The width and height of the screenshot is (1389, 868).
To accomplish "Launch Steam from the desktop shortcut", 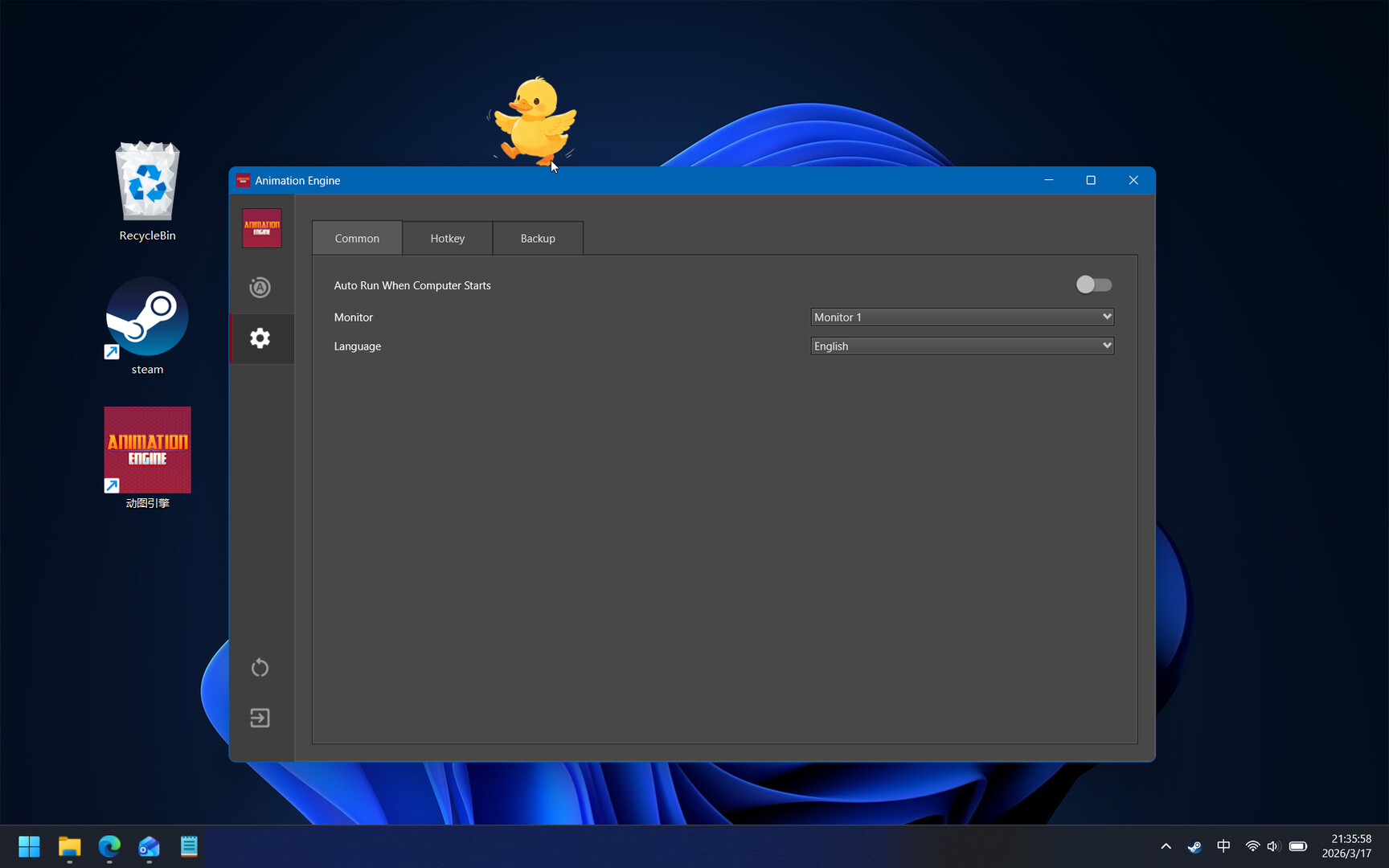I will [x=147, y=317].
